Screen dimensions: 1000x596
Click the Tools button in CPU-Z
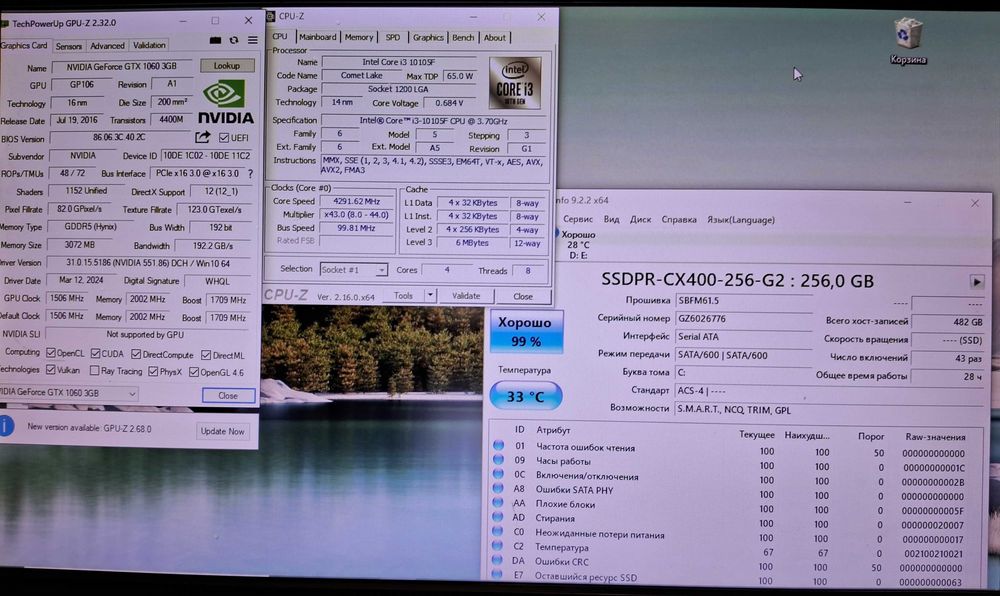[404, 295]
